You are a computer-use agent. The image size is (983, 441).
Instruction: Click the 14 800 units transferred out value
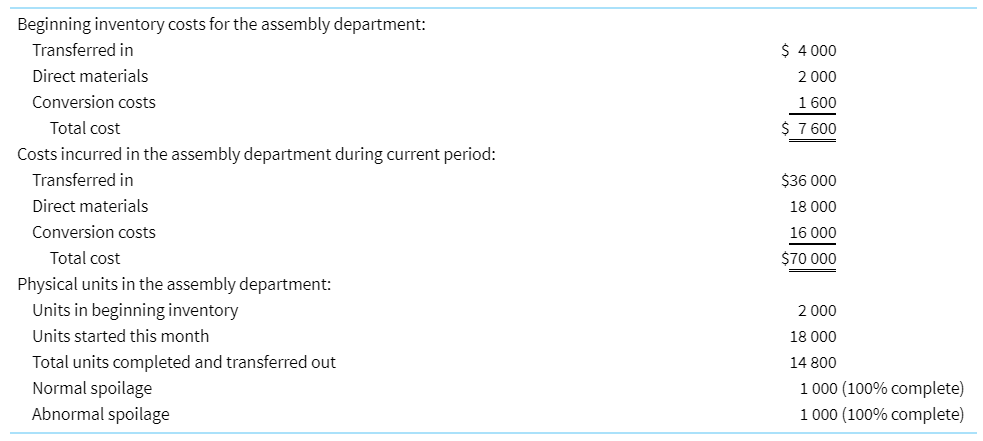(813, 363)
